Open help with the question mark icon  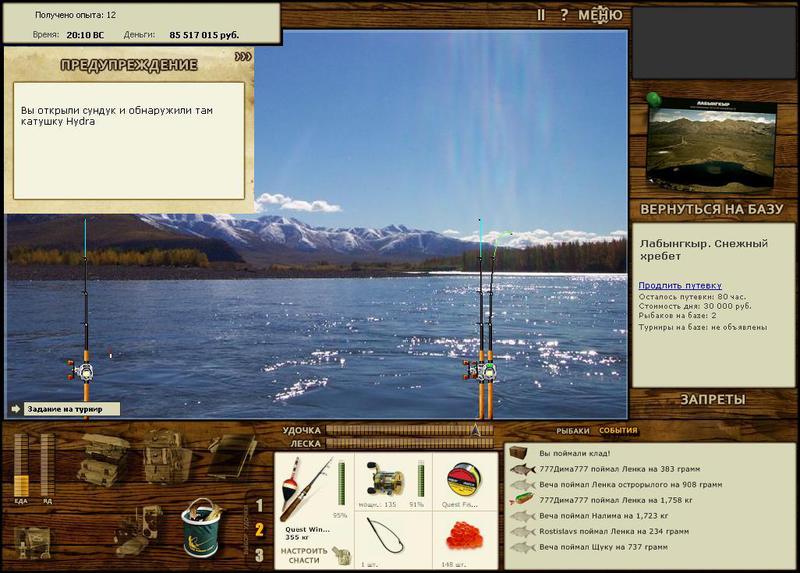click(564, 15)
